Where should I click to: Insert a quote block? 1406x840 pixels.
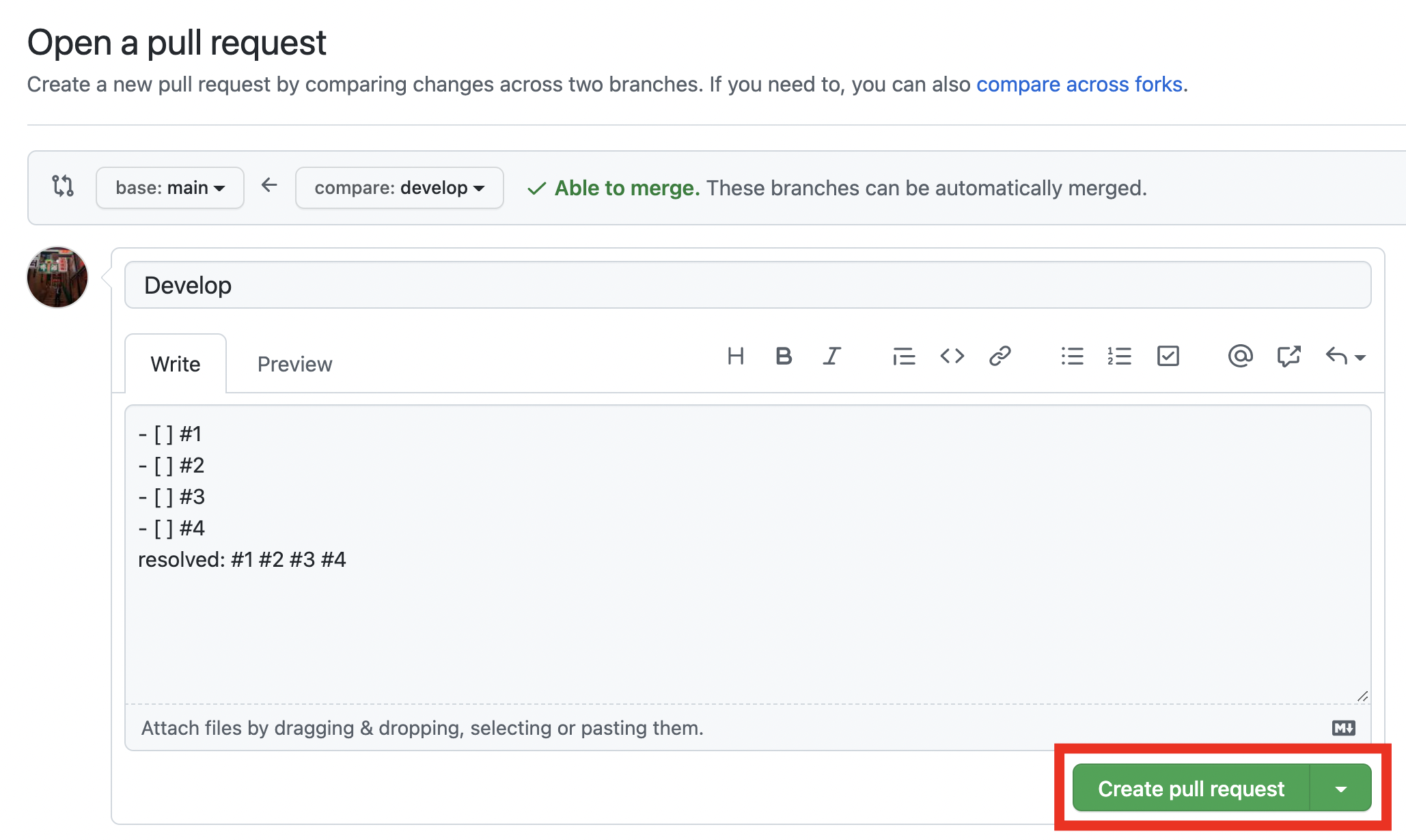(x=903, y=356)
